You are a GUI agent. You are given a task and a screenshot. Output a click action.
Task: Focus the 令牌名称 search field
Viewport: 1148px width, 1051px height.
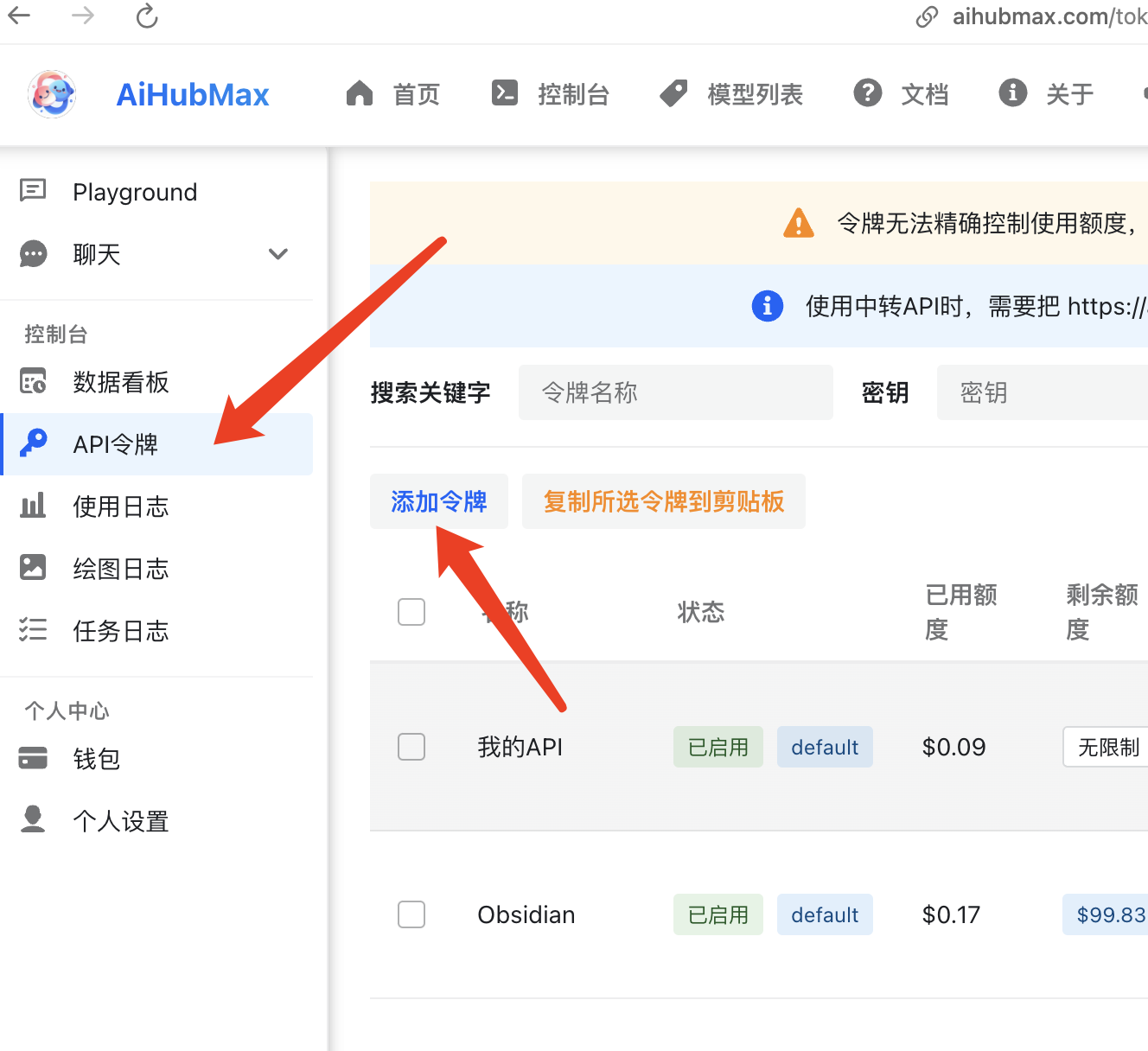675,392
